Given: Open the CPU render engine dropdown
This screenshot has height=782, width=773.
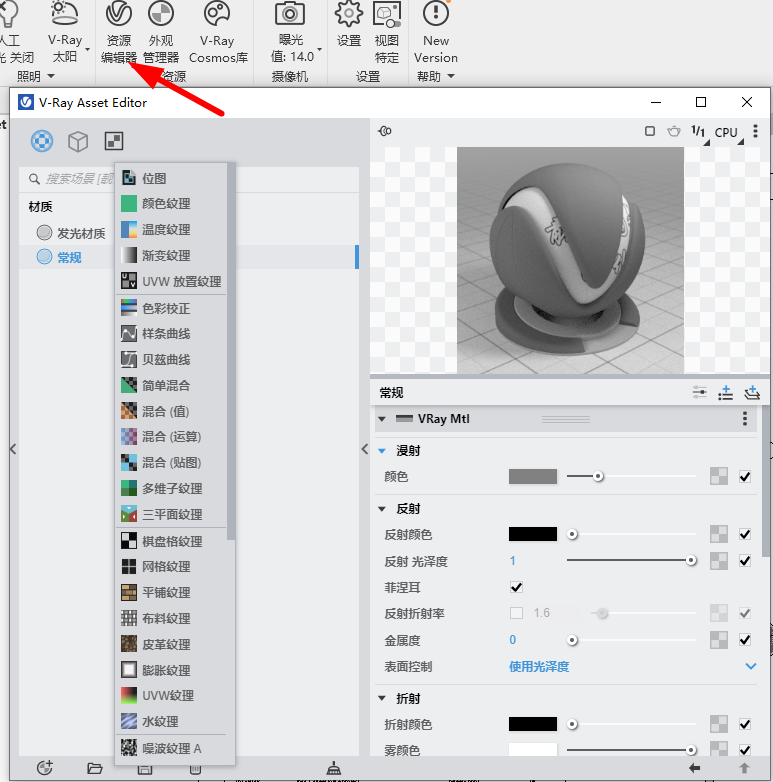Looking at the screenshot, I should click(x=729, y=133).
